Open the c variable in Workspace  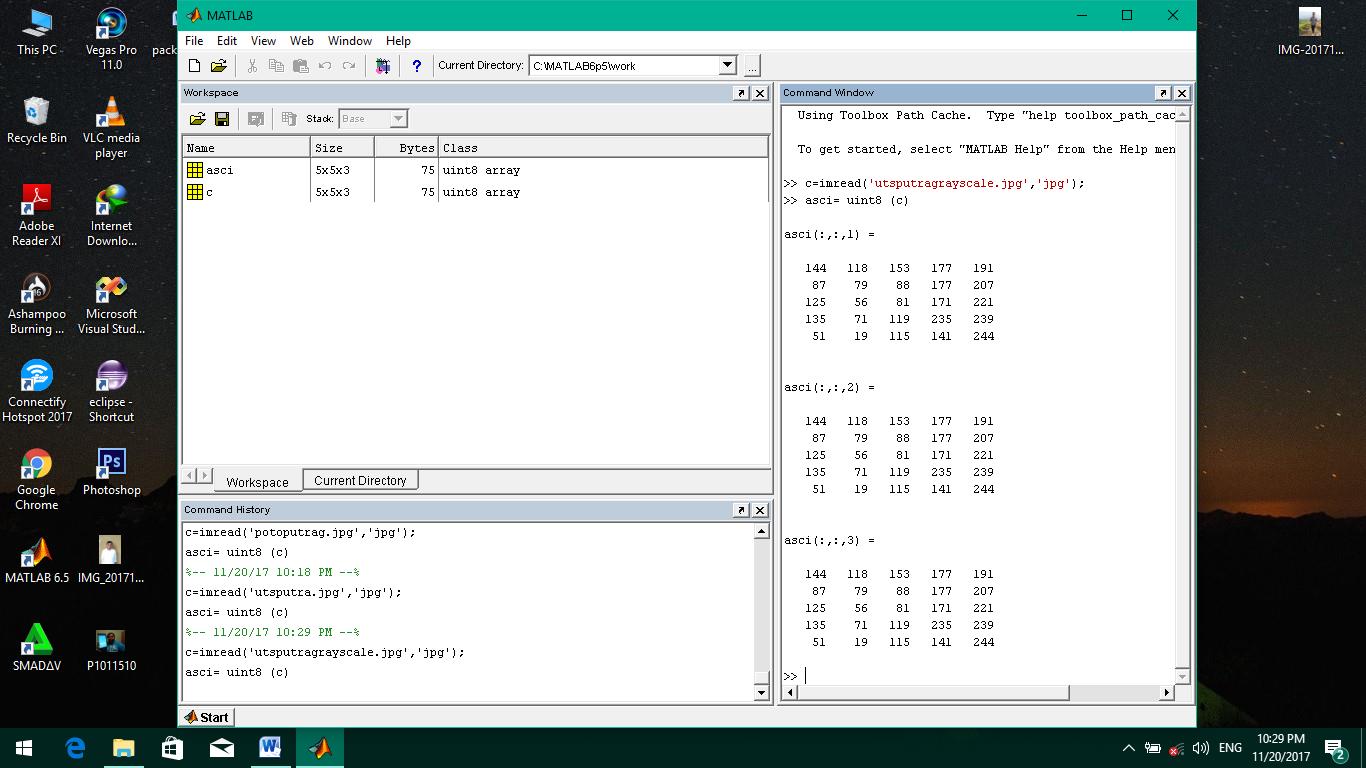tap(194, 192)
